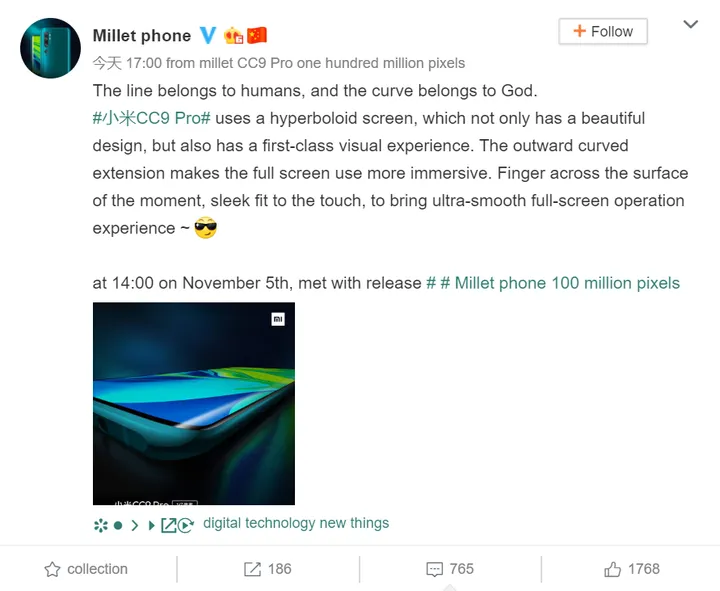Click the blue verified V badge
Screen dimensions: 720x591
208,35
